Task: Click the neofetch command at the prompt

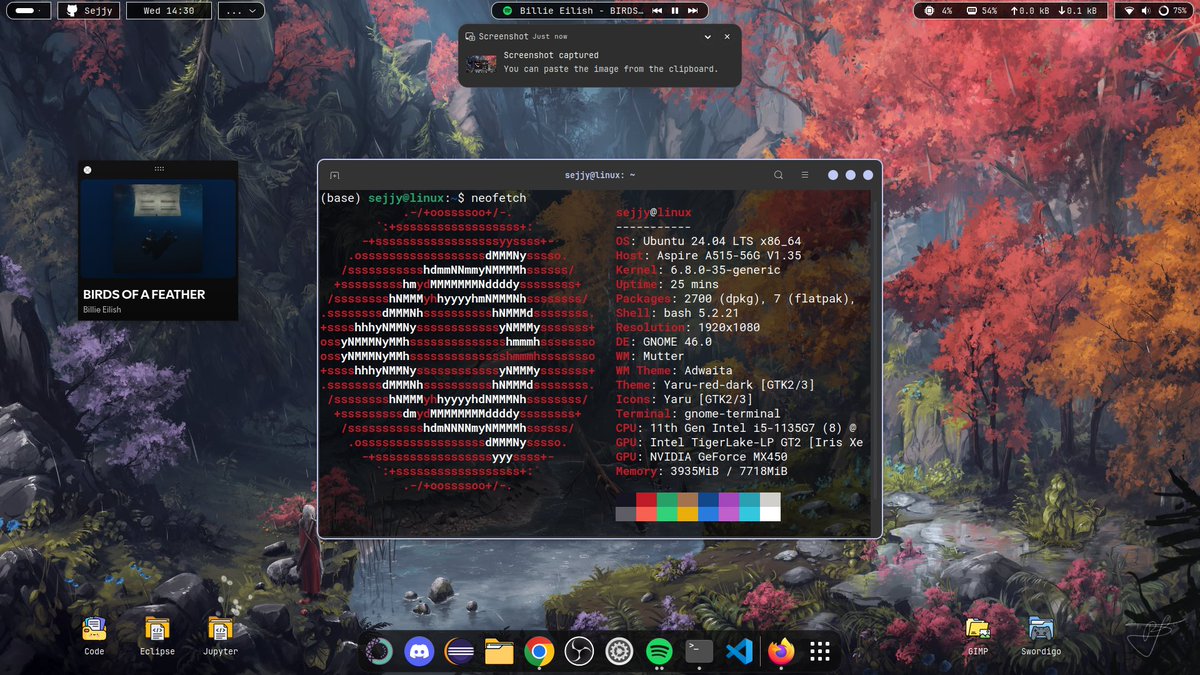Action: point(498,198)
